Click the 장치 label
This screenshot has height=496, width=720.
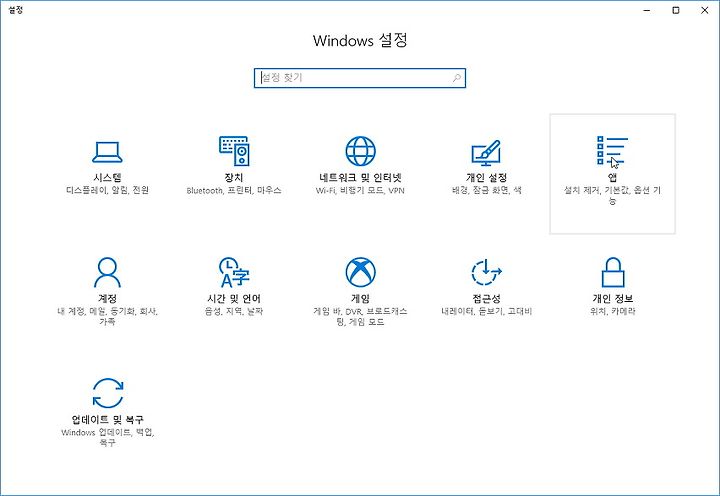pyautogui.click(x=234, y=177)
